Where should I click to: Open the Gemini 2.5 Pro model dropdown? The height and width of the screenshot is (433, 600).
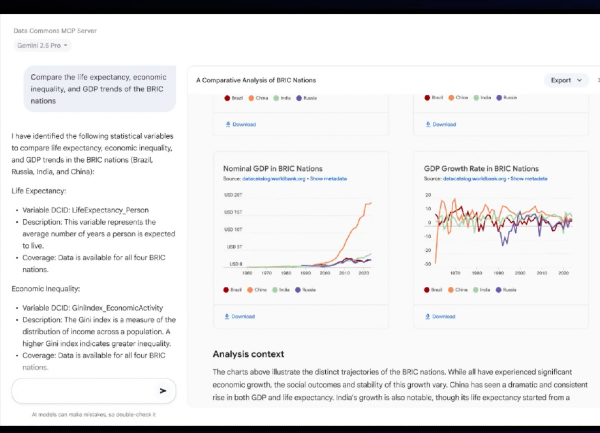(42, 45)
